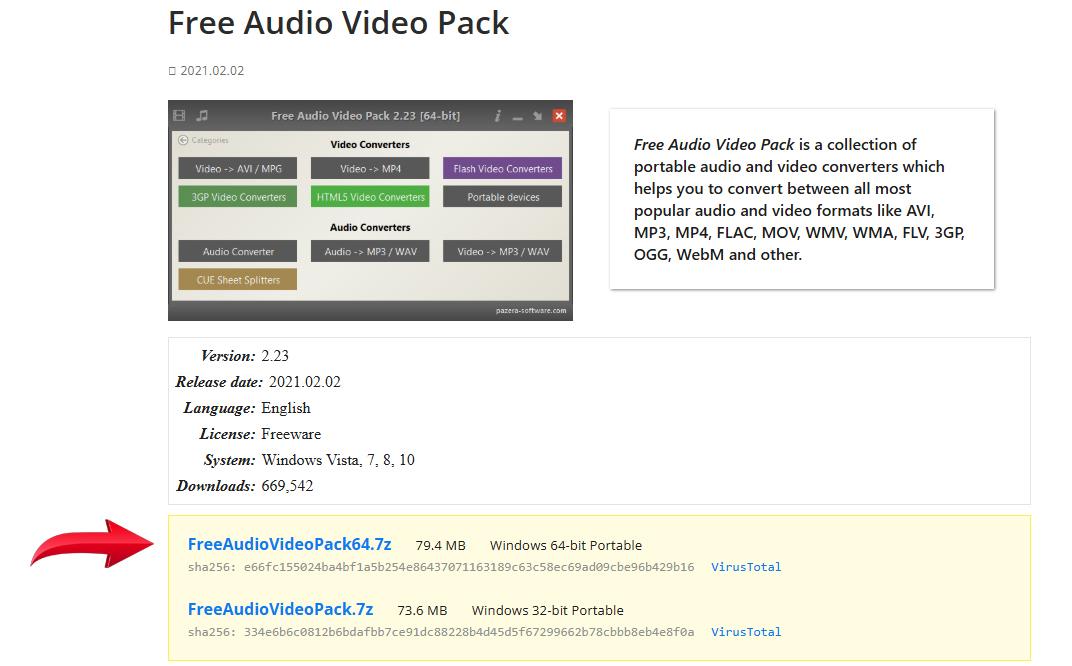Download FreeAudioVideoPack64.7z
The image size is (1072, 666).
[x=289, y=545]
